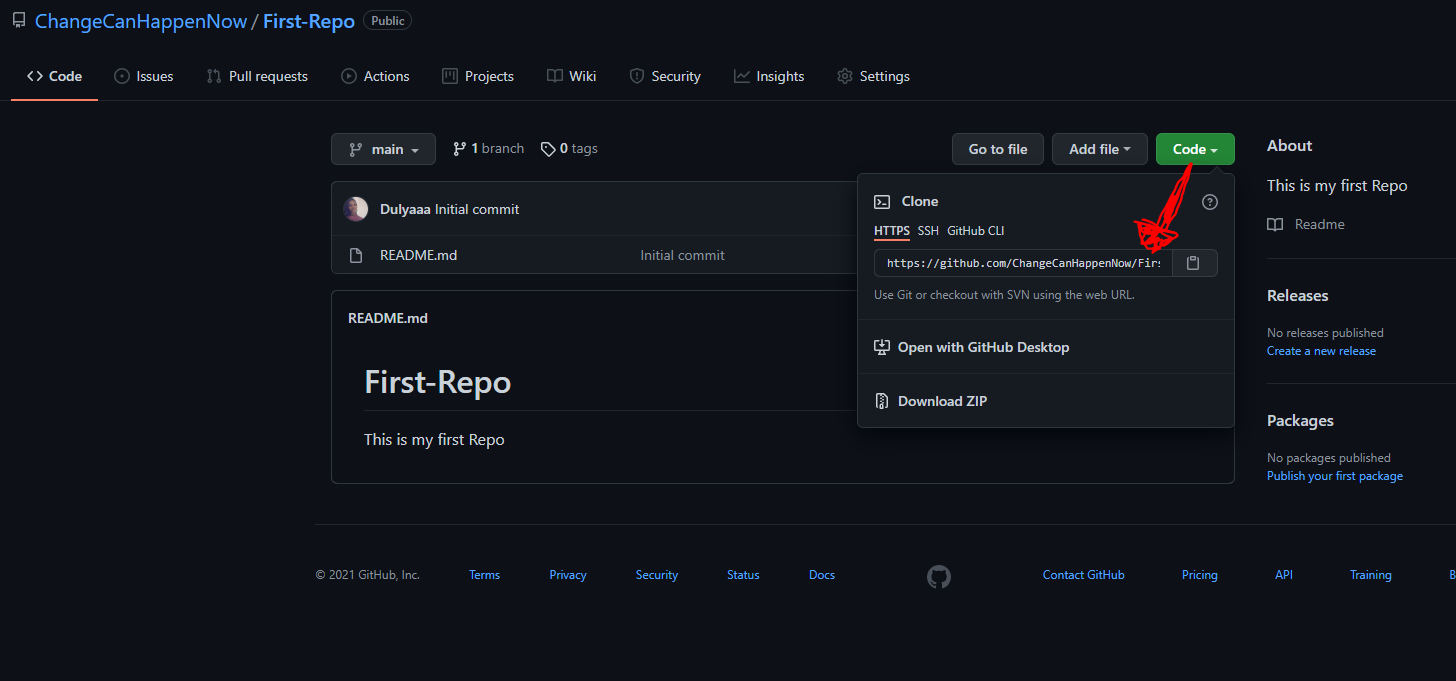Click the Go to file button

tap(998, 149)
